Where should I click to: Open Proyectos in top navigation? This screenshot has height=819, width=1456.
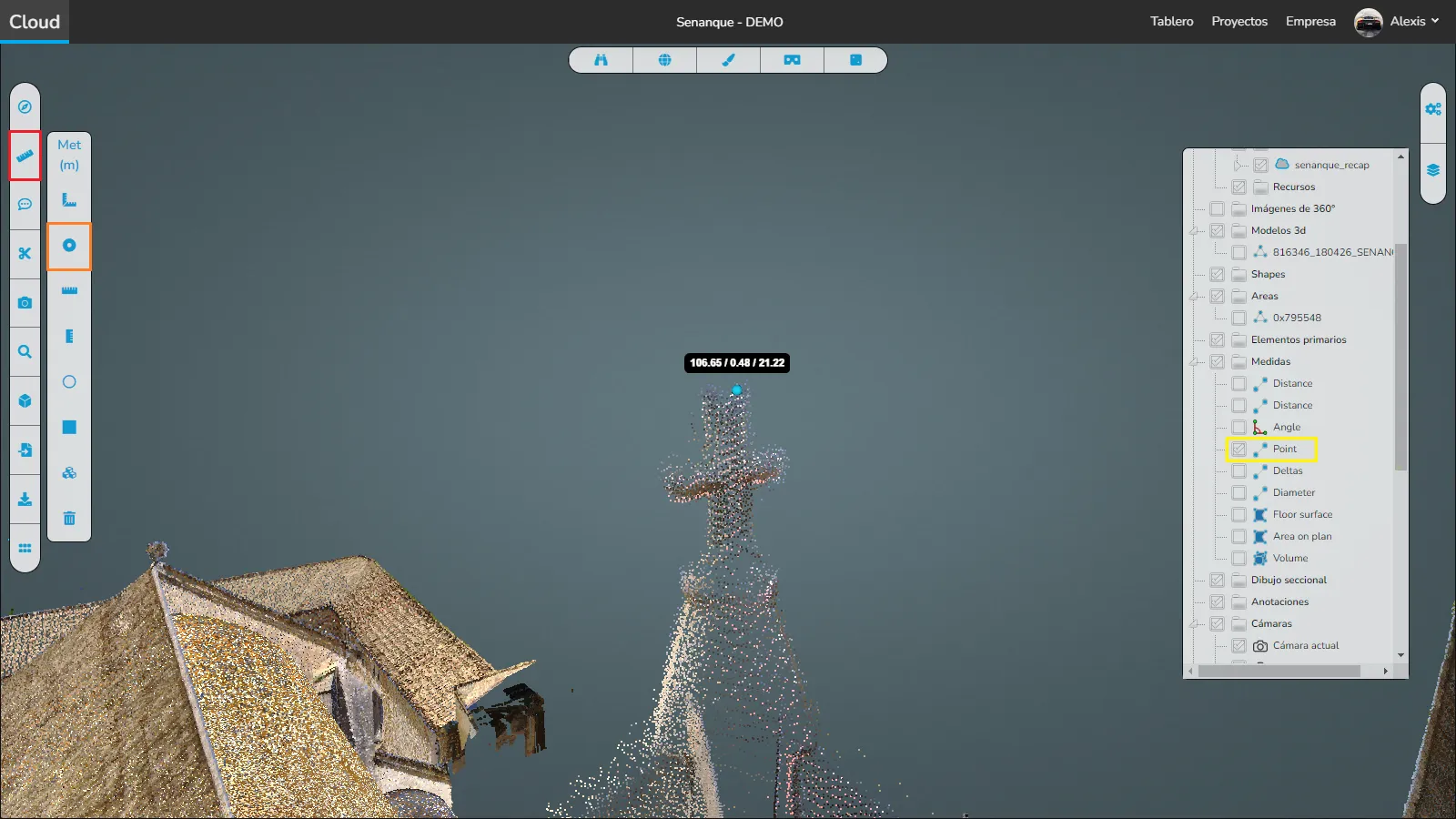click(x=1239, y=21)
